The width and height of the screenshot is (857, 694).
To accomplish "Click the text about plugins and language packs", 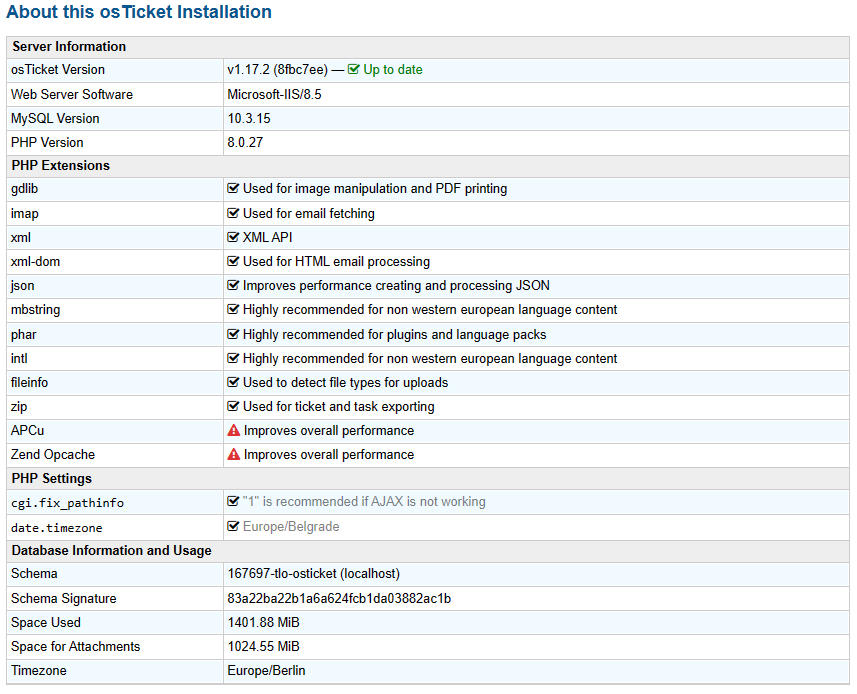I will coord(395,334).
